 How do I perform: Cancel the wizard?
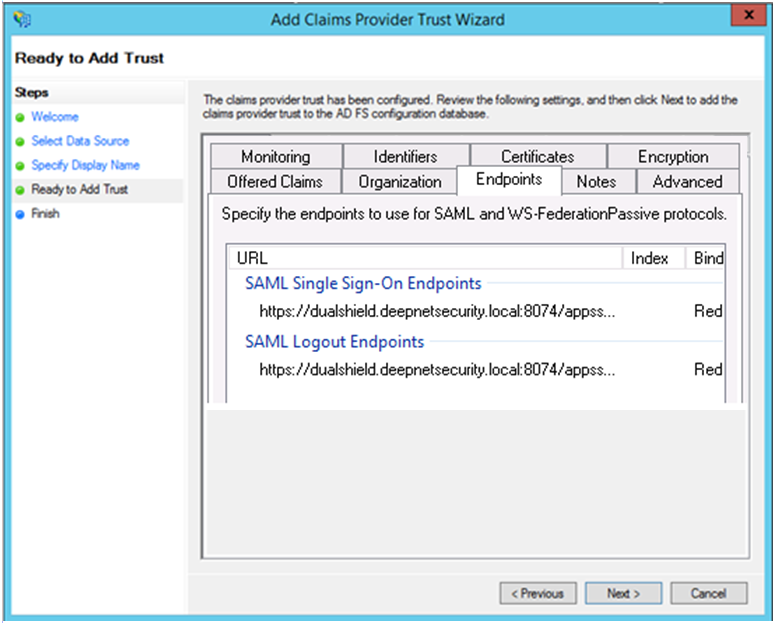(x=708, y=593)
